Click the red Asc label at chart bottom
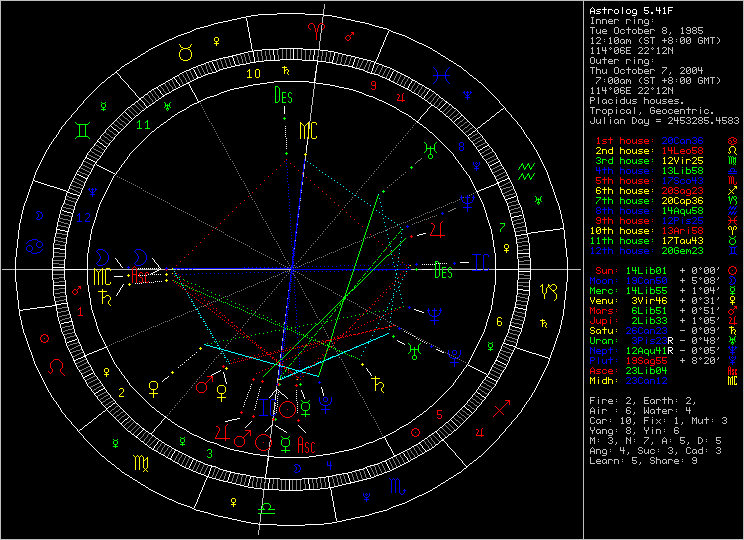The image size is (744, 540). [x=308, y=446]
